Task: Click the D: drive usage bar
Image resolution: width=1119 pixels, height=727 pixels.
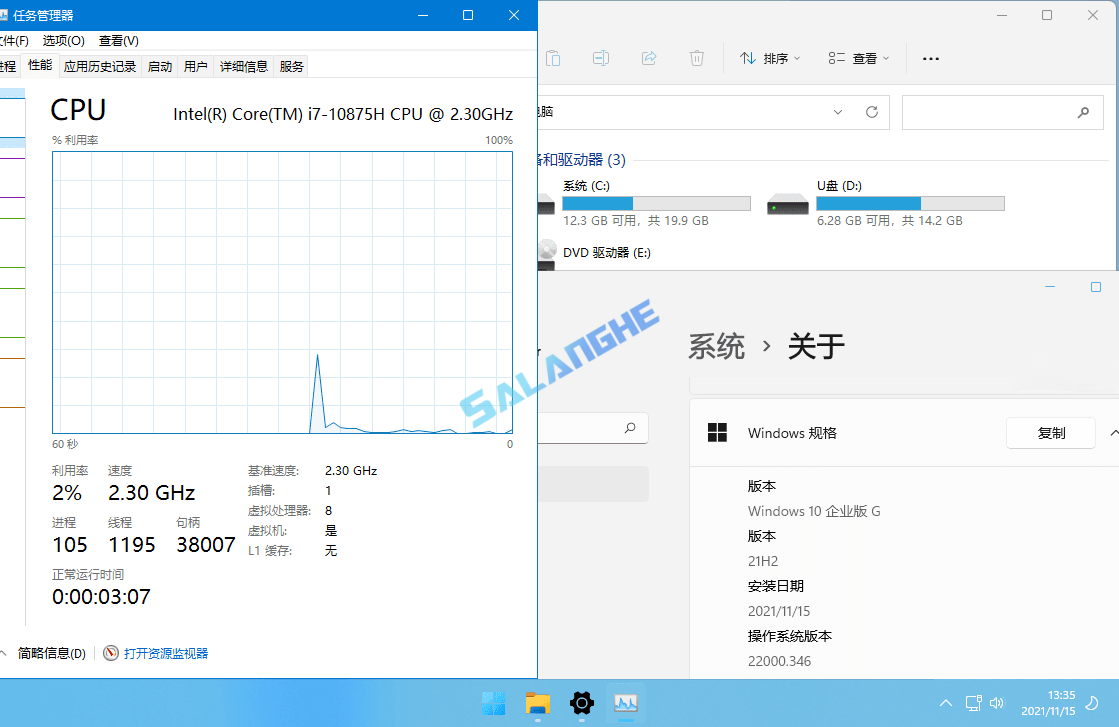Action: click(x=911, y=203)
